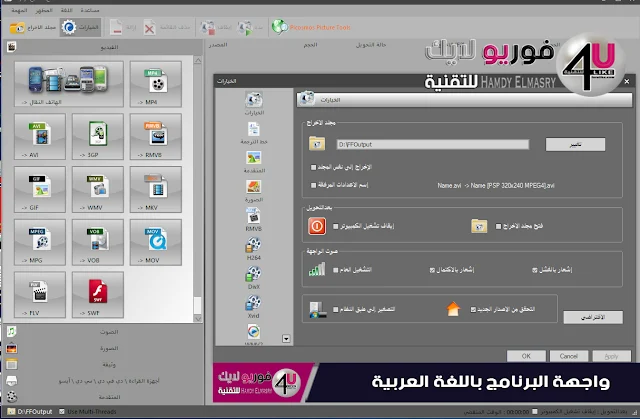Toggle التشغيل العام sound checkbox
Image resolution: width=640 pixels, height=419 pixels.
click(336, 270)
